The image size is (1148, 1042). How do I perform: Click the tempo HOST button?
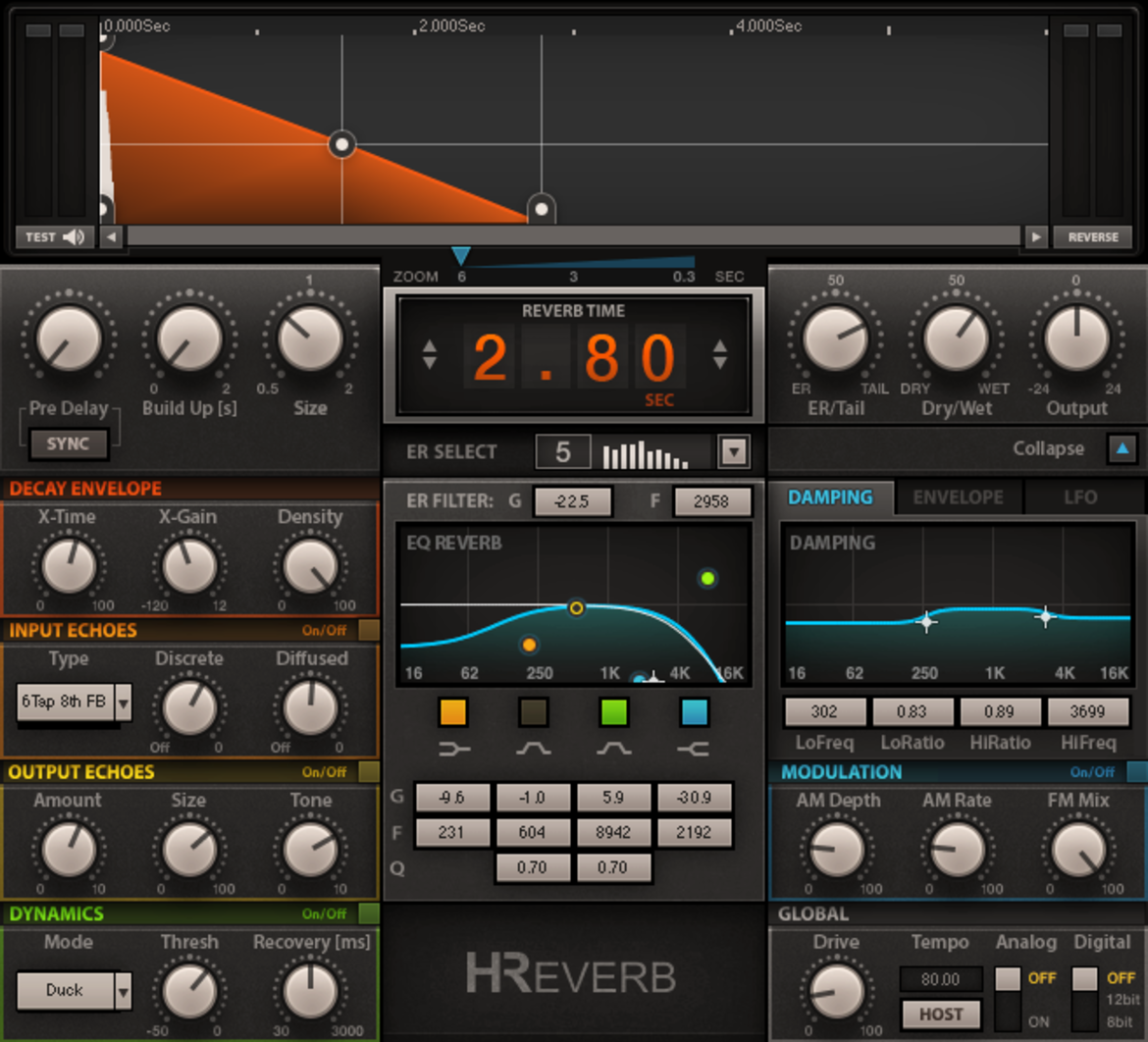(x=941, y=1015)
